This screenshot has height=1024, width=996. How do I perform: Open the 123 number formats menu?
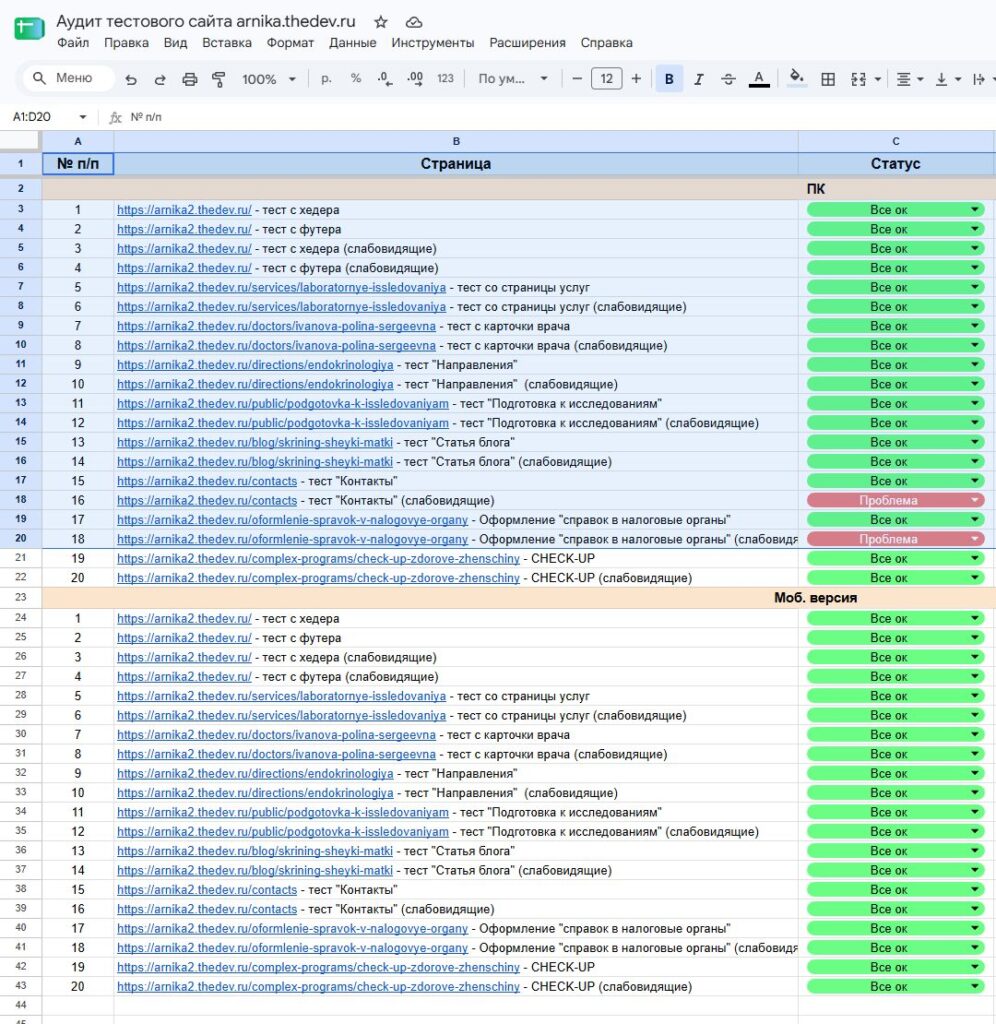click(x=445, y=79)
